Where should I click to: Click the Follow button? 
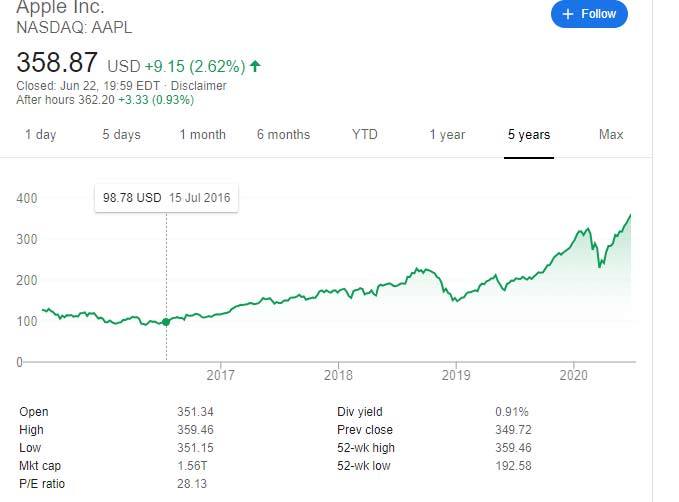[x=590, y=14]
